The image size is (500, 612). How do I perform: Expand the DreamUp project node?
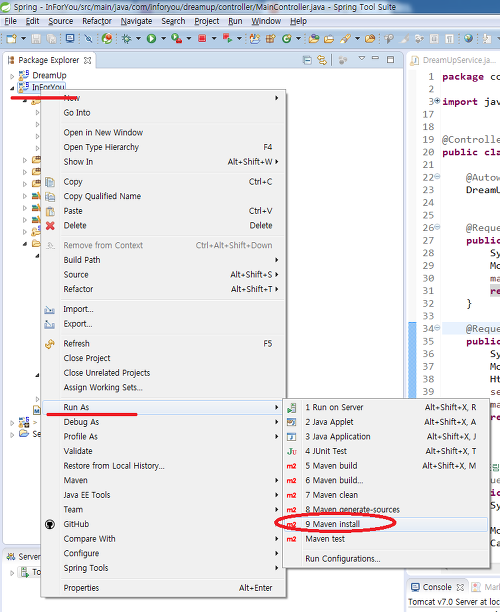[x=12, y=76]
